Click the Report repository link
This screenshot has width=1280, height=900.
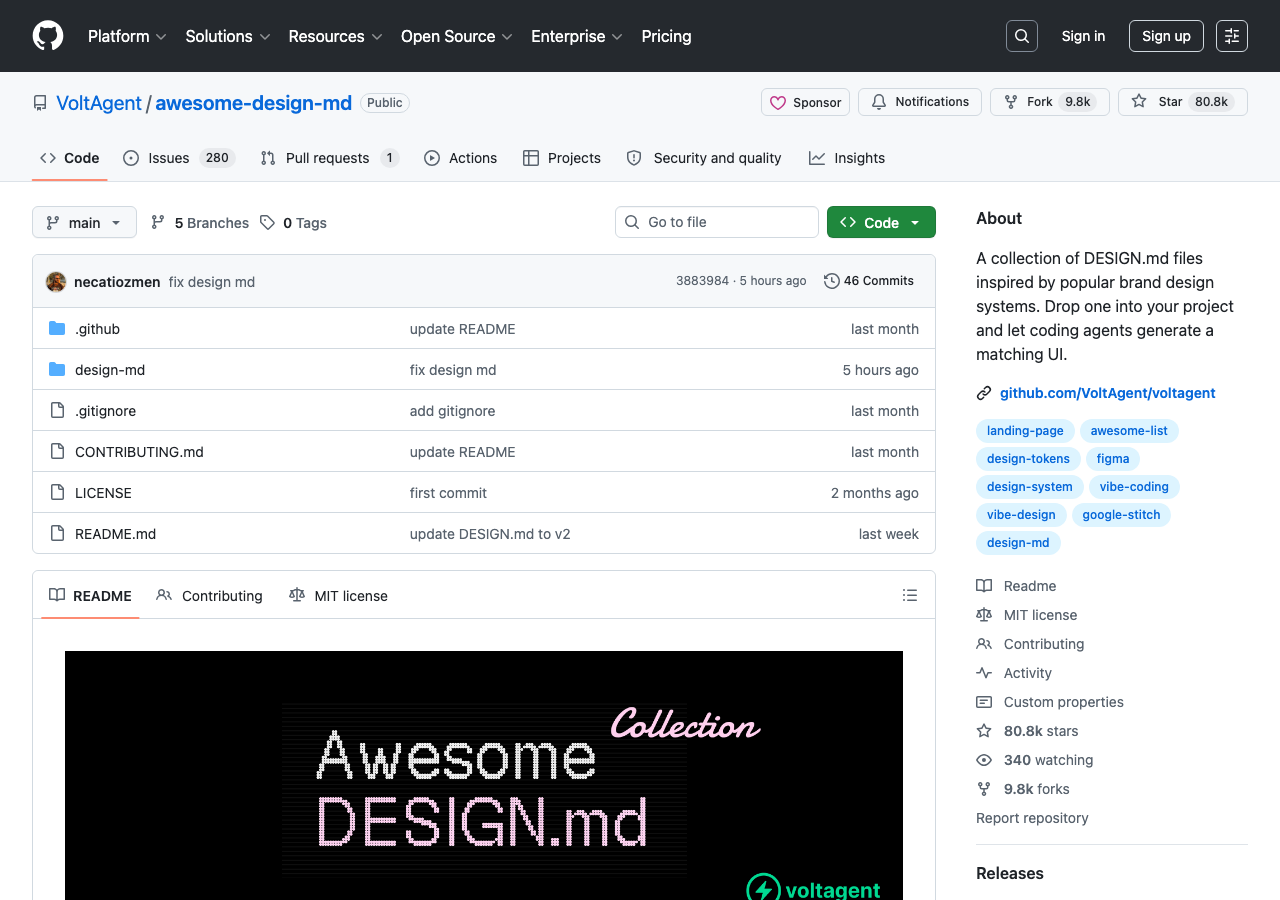point(1032,818)
